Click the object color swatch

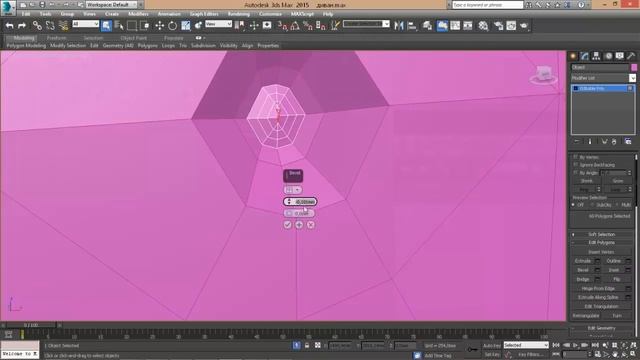click(634, 67)
